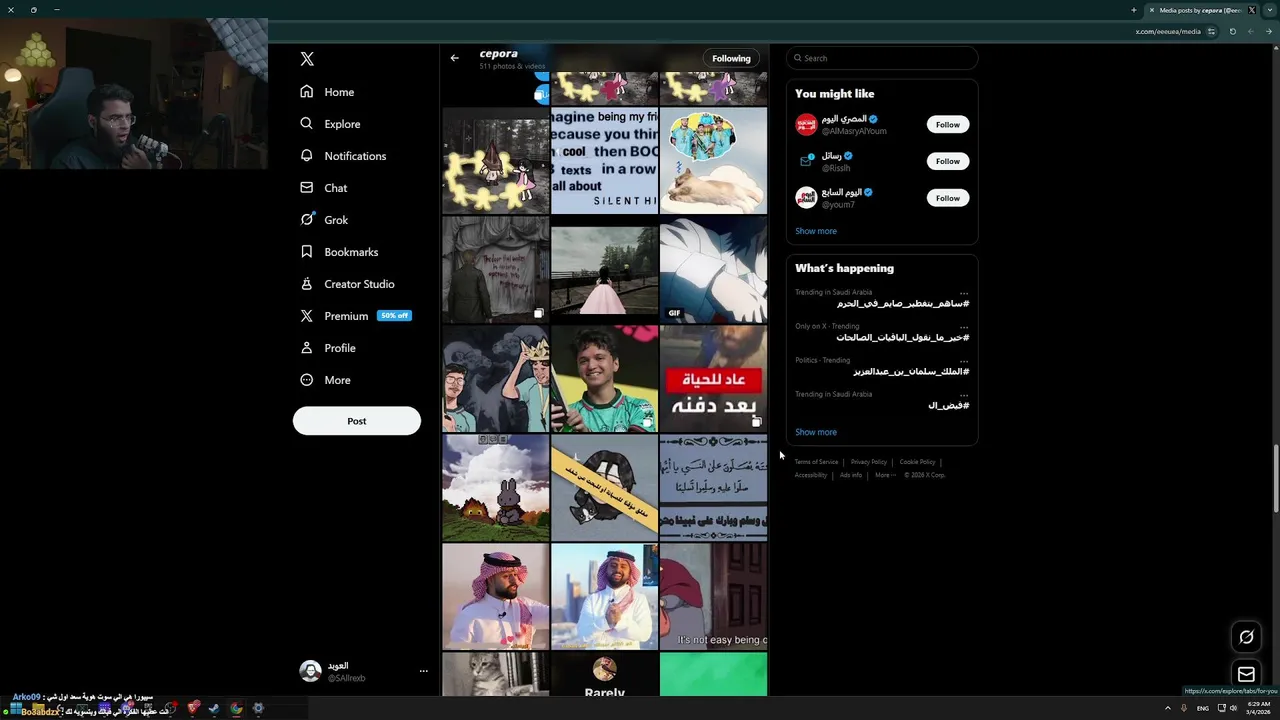Follow the @youm7 account

(947, 198)
